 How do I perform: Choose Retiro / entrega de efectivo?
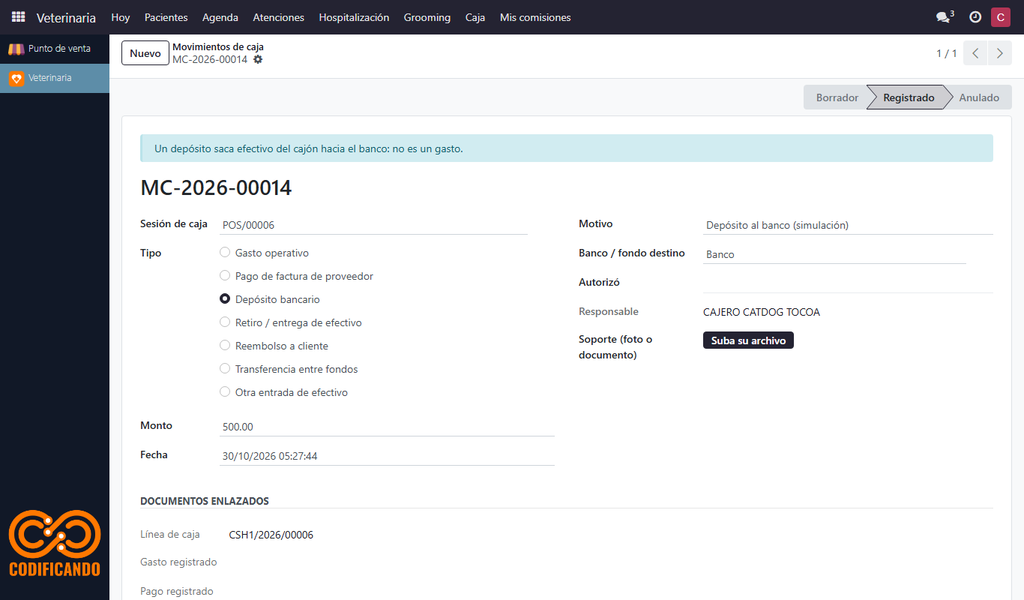[x=225, y=322]
